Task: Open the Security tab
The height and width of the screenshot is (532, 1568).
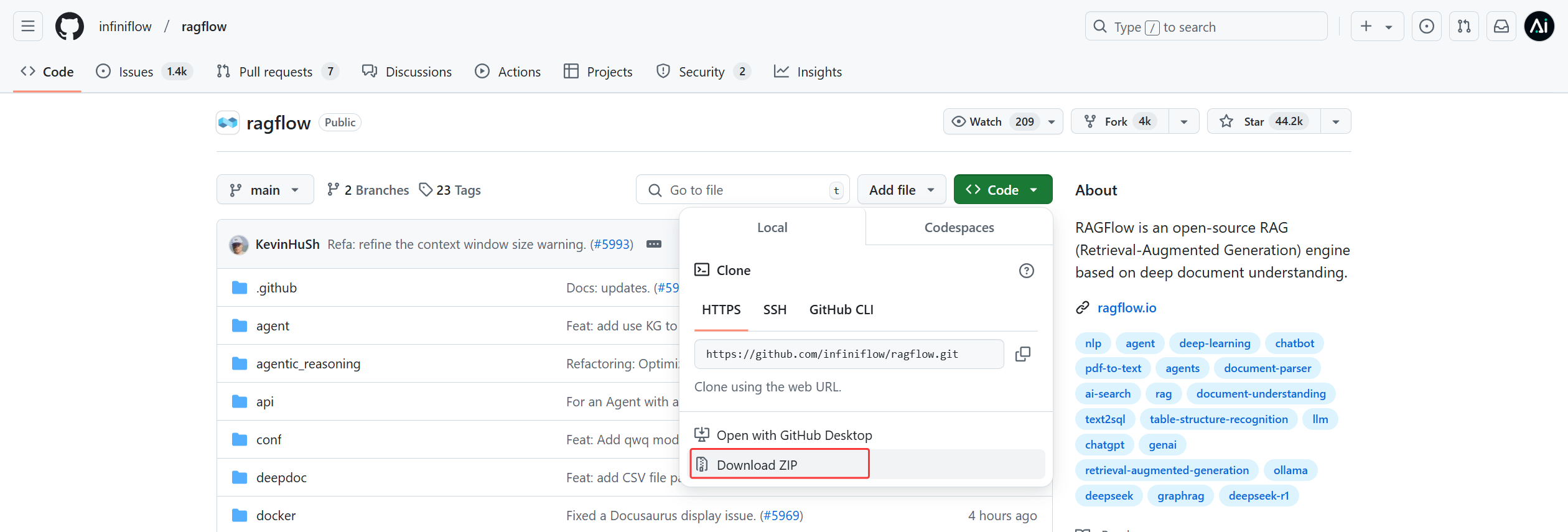Action: click(703, 72)
